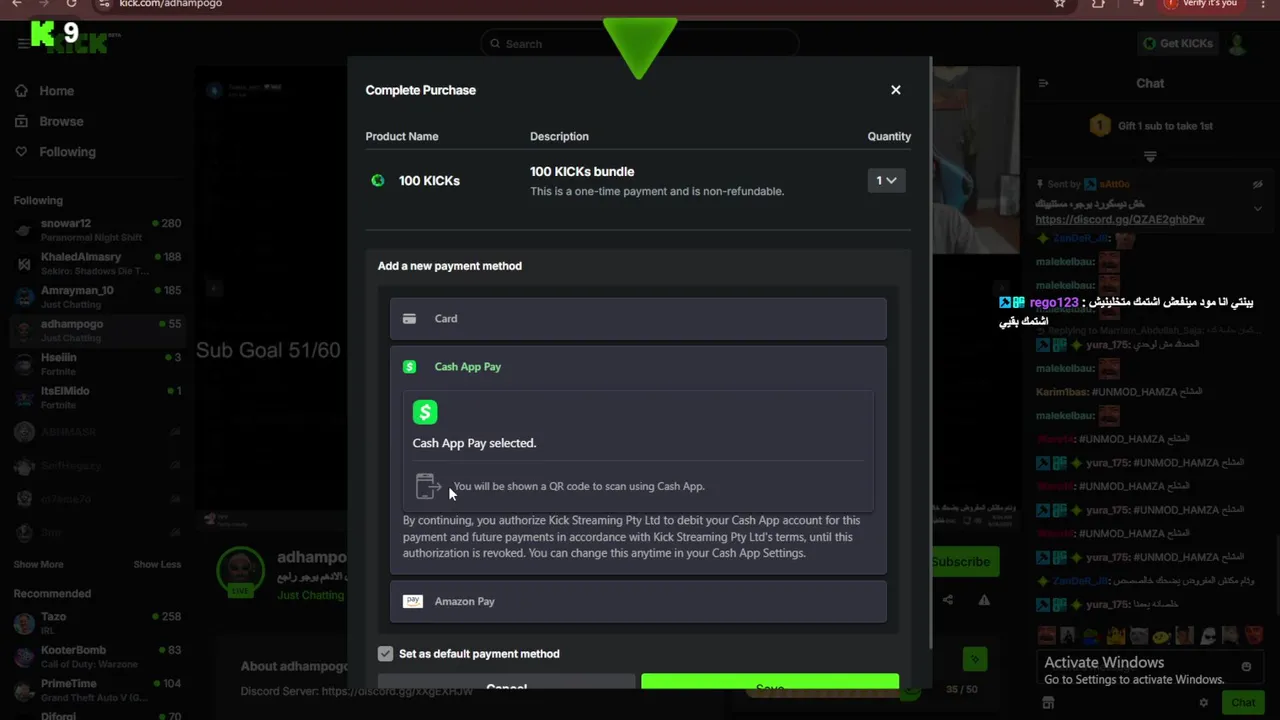Click the large green Cash App dollar icon
This screenshot has width=1280, height=720.
pyautogui.click(x=425, y=412)
